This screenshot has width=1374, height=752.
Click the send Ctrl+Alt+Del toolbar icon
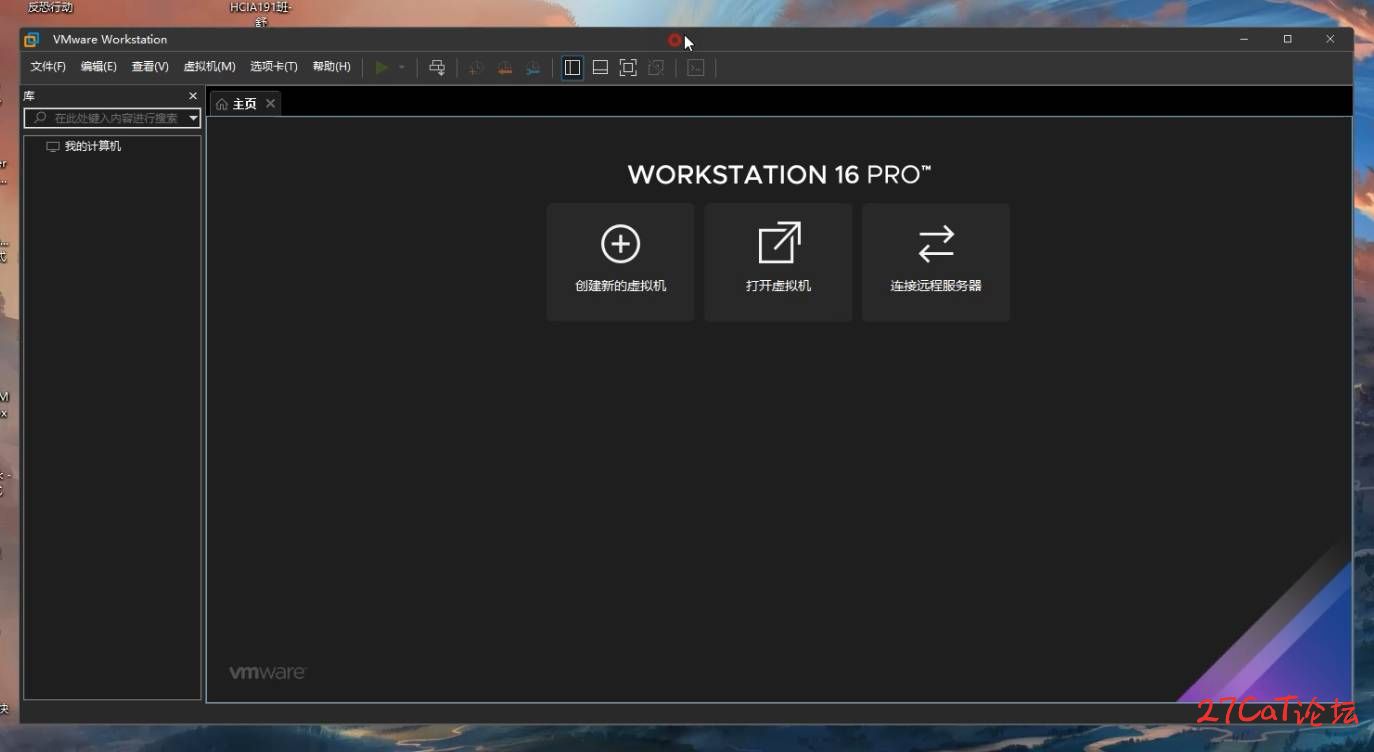437,68
